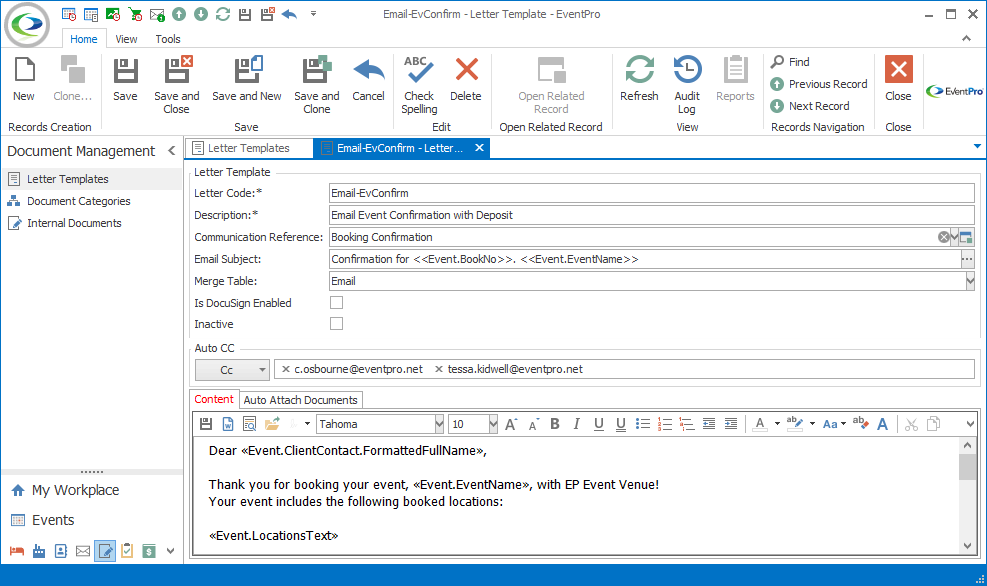987x586 pixels.
Task: Open address book contacts icon in sidebar
Action: click(61, 551)
